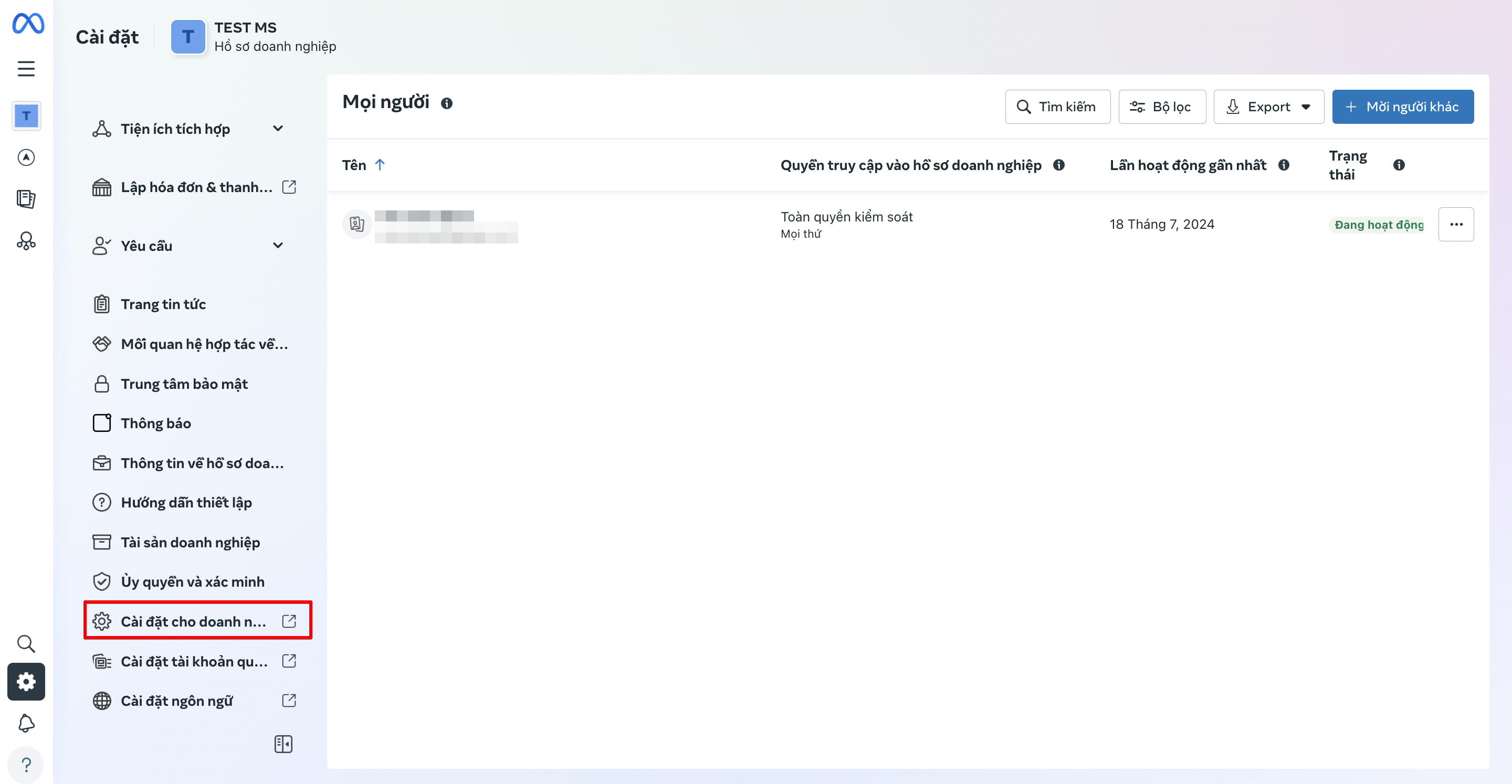The image size is (1512, 784).
Task: Select Tài sản doanh nghiệp menu item
Action: 190,542
